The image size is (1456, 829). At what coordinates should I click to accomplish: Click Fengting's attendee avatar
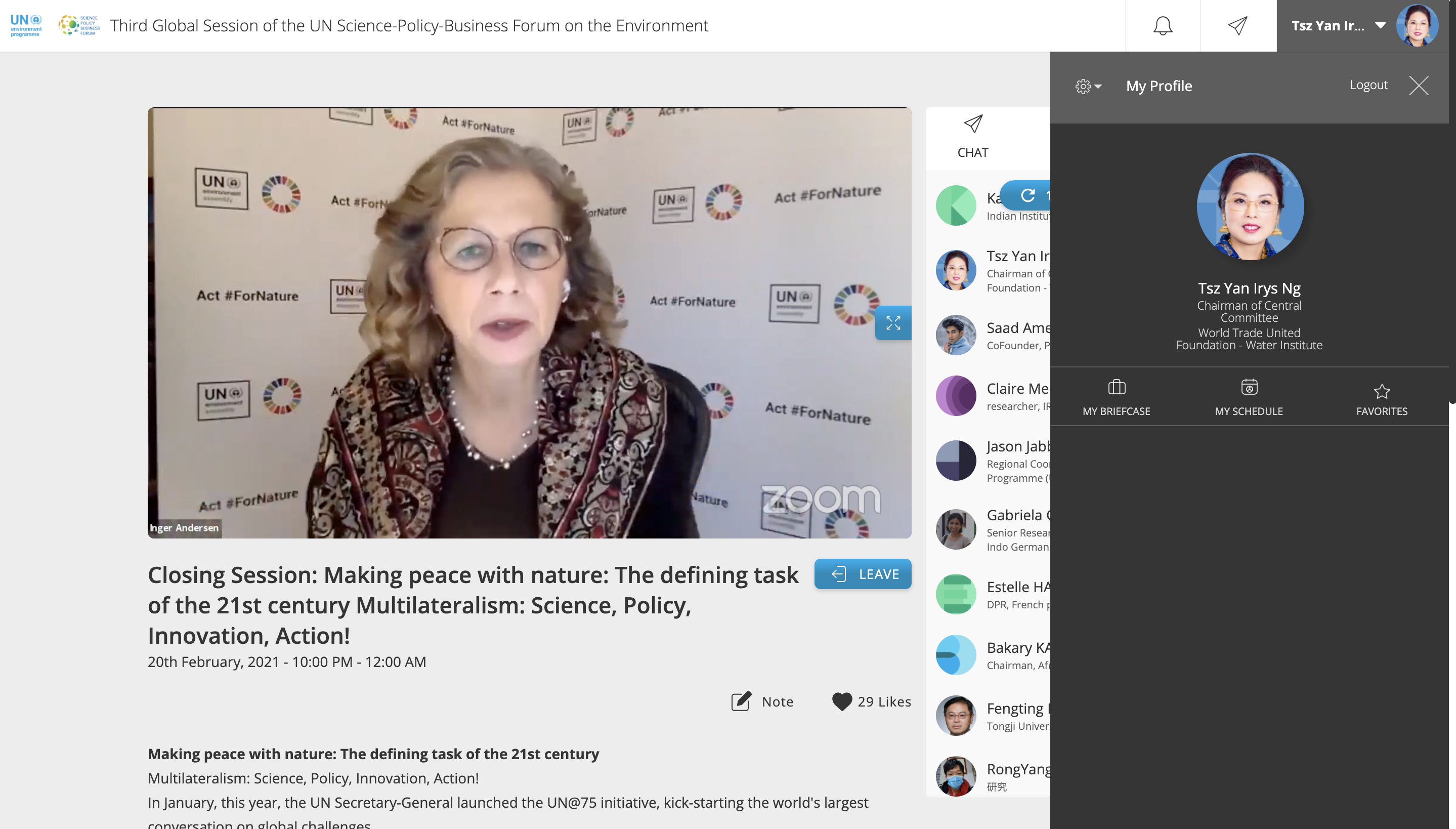click(x=956, y=716)
